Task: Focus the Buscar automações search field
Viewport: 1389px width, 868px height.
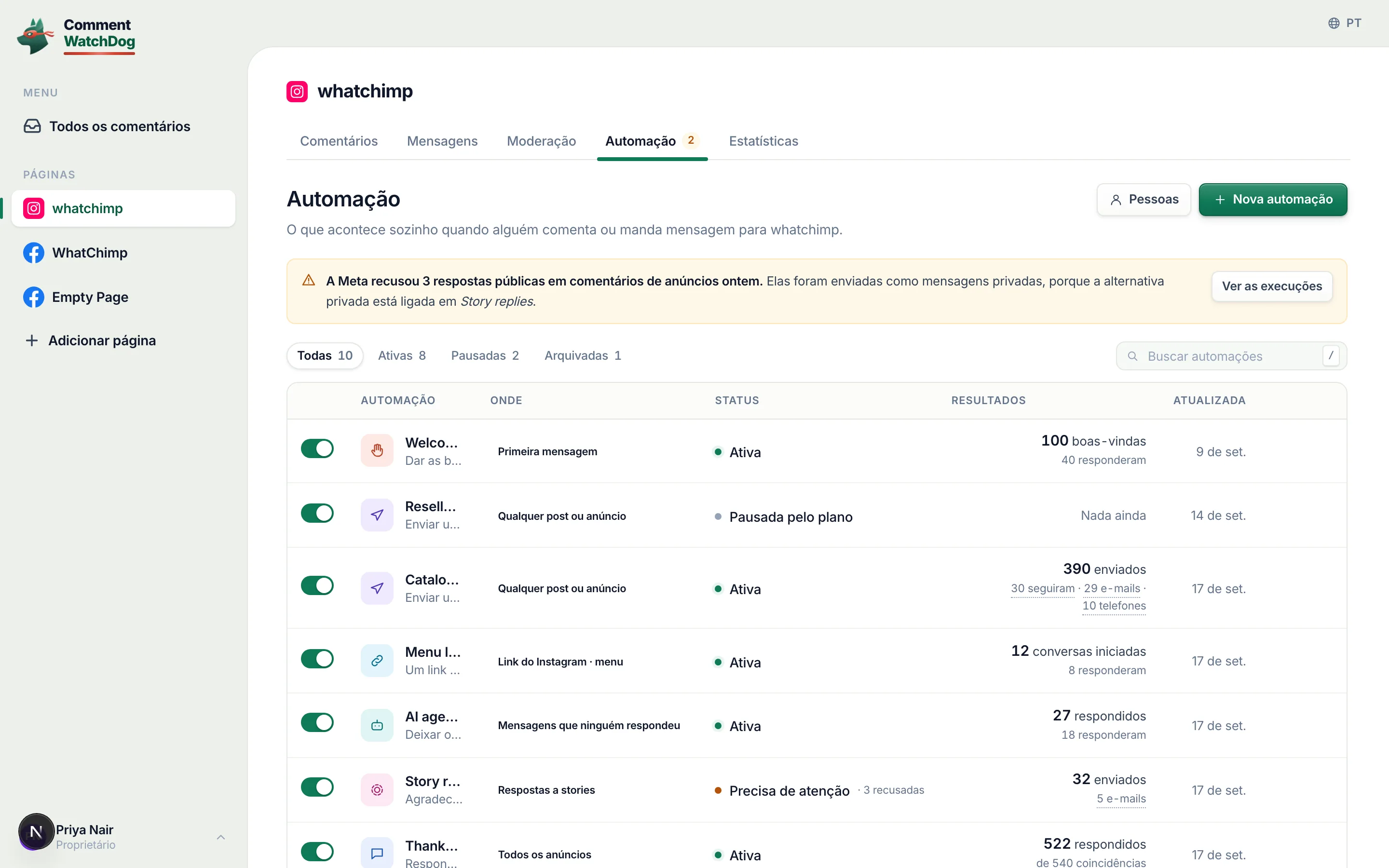Action: click(1231, 356)
